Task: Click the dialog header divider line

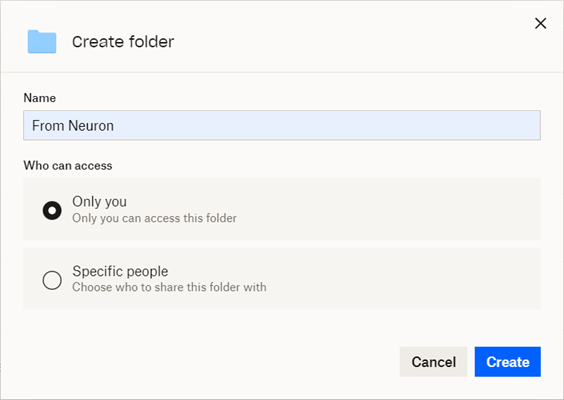Action: [x=282, y=72]
